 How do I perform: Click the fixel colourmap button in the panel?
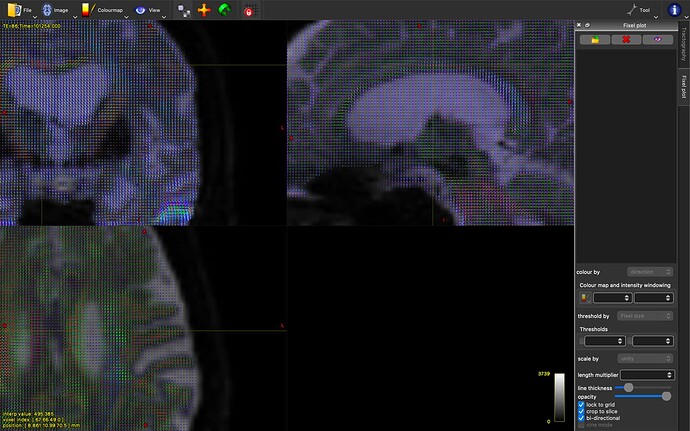pyautogui.click(x=584, y=298)
